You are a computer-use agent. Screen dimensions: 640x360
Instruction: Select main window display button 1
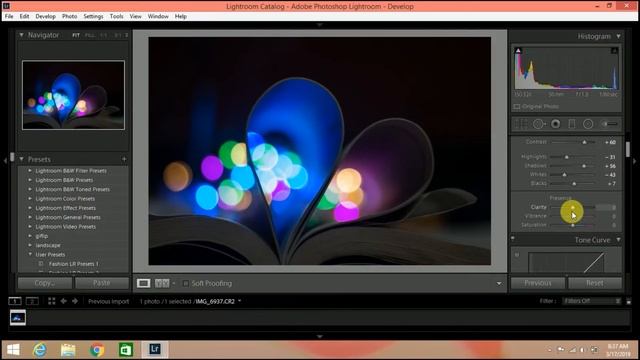click(15, 301)
